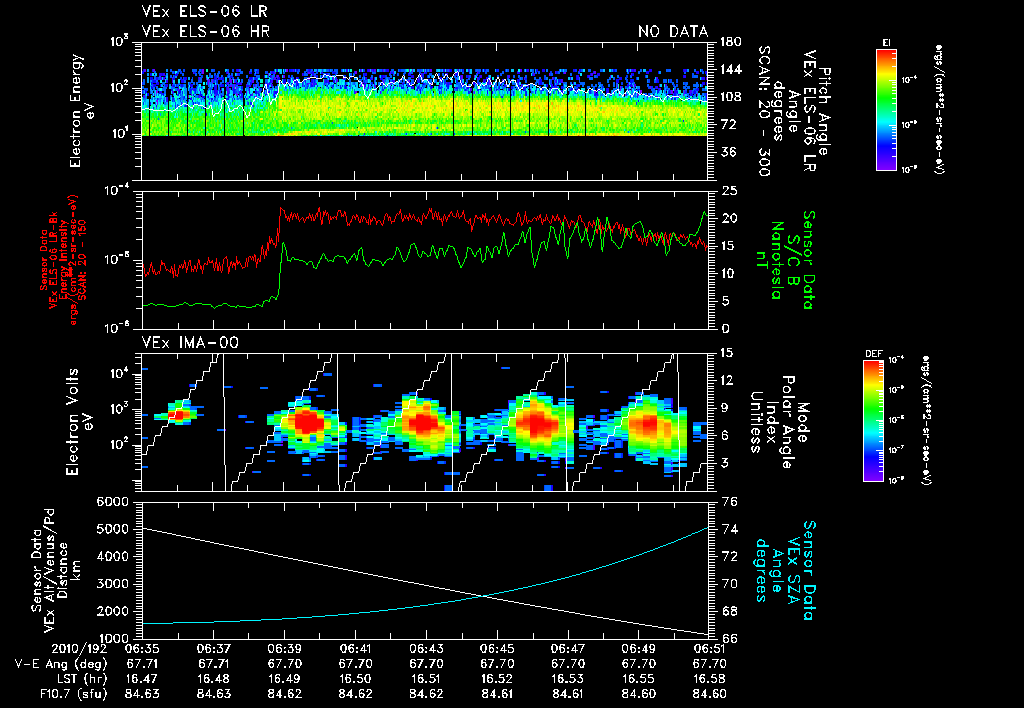
Task: Click the 'F10.7 (sfu)' row label
Action: (72, 694)
